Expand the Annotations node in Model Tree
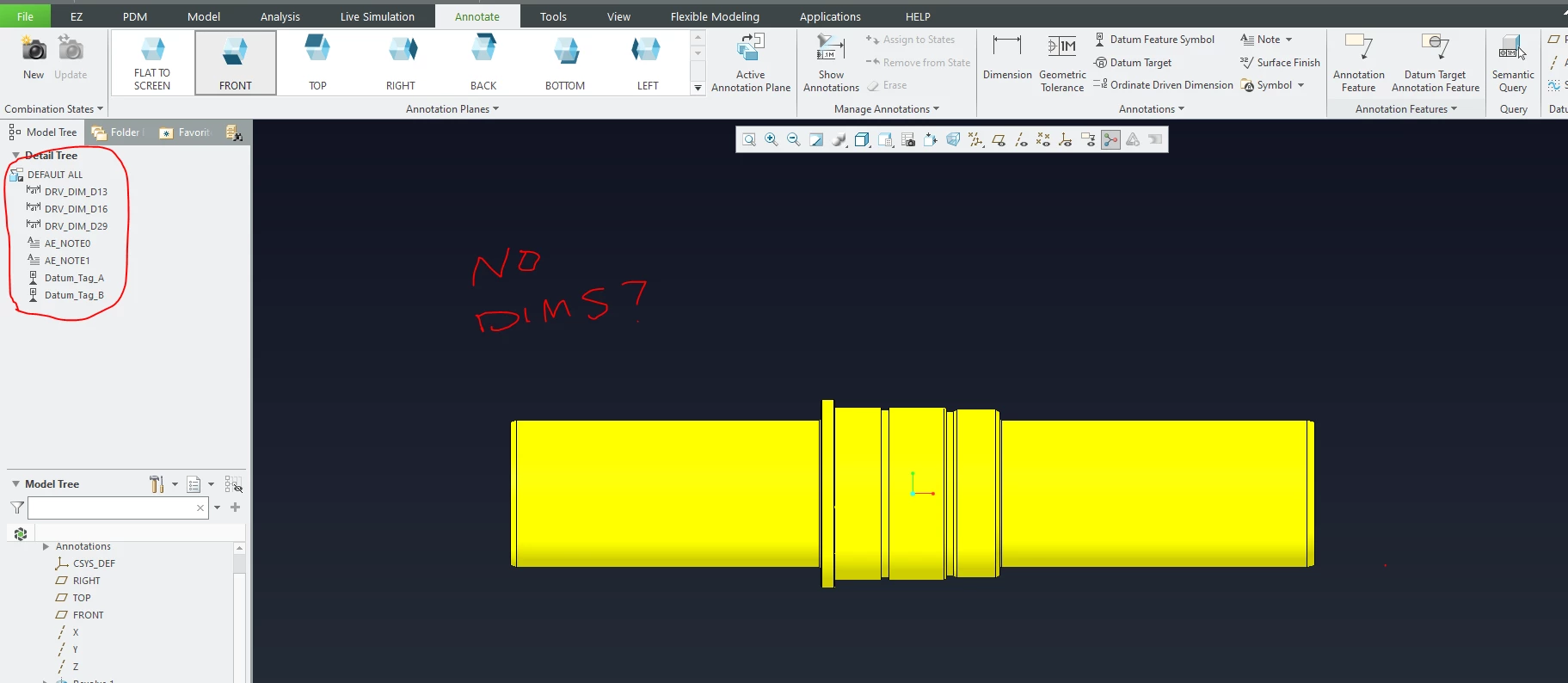Viewport: 1568px width, 683px height. click(x=46, y=546)
